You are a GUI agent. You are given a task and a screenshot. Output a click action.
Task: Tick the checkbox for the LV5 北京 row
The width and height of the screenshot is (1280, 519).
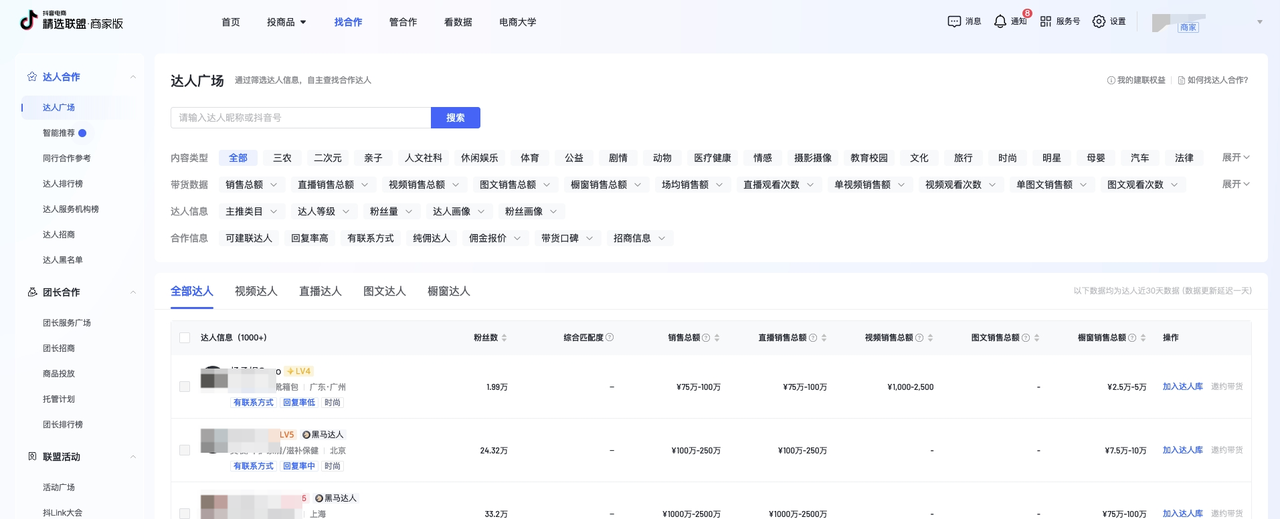pyautogui.click(x=184, y=450)
